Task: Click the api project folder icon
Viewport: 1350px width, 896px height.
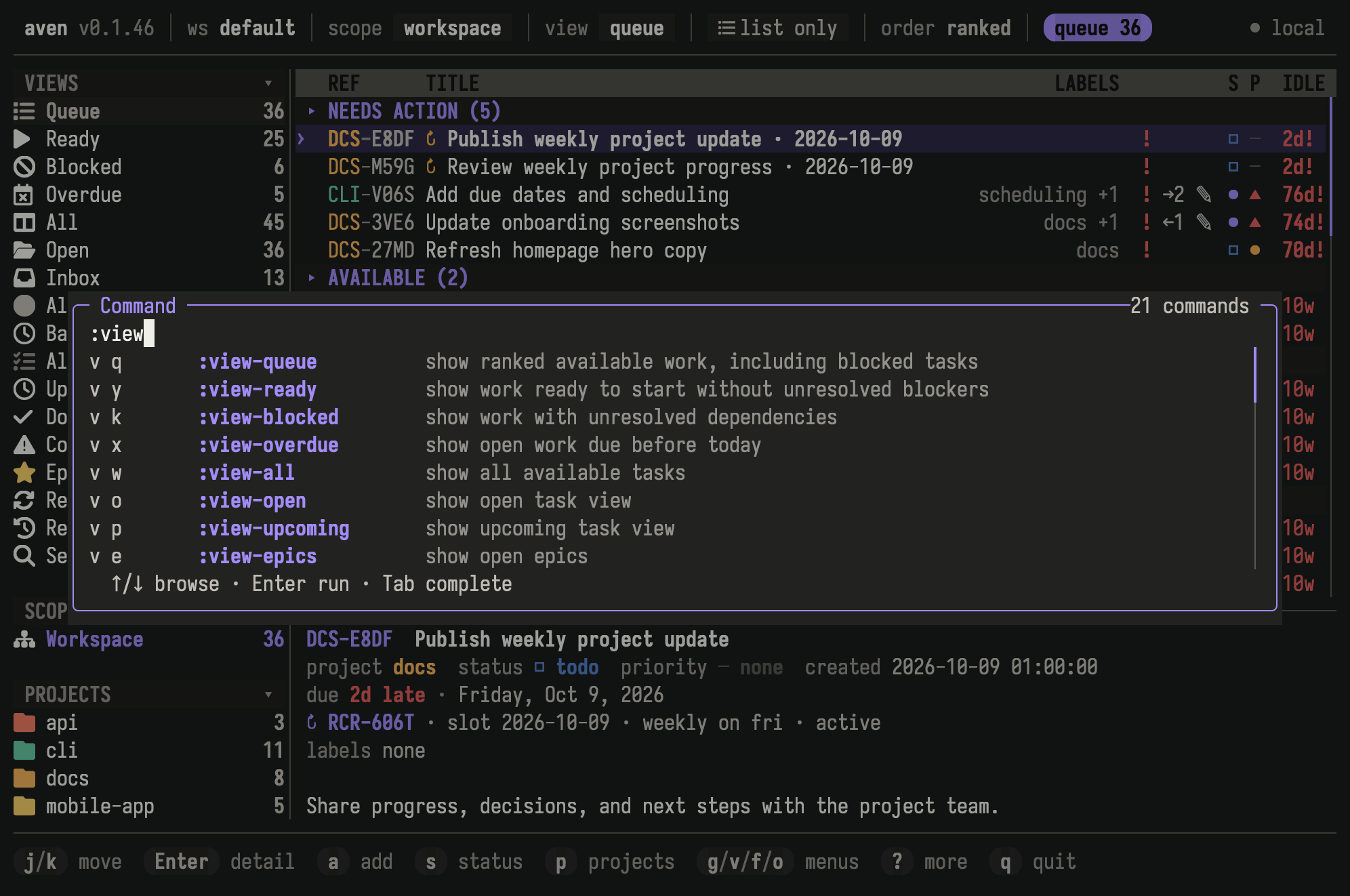Action: coord(24,722)
